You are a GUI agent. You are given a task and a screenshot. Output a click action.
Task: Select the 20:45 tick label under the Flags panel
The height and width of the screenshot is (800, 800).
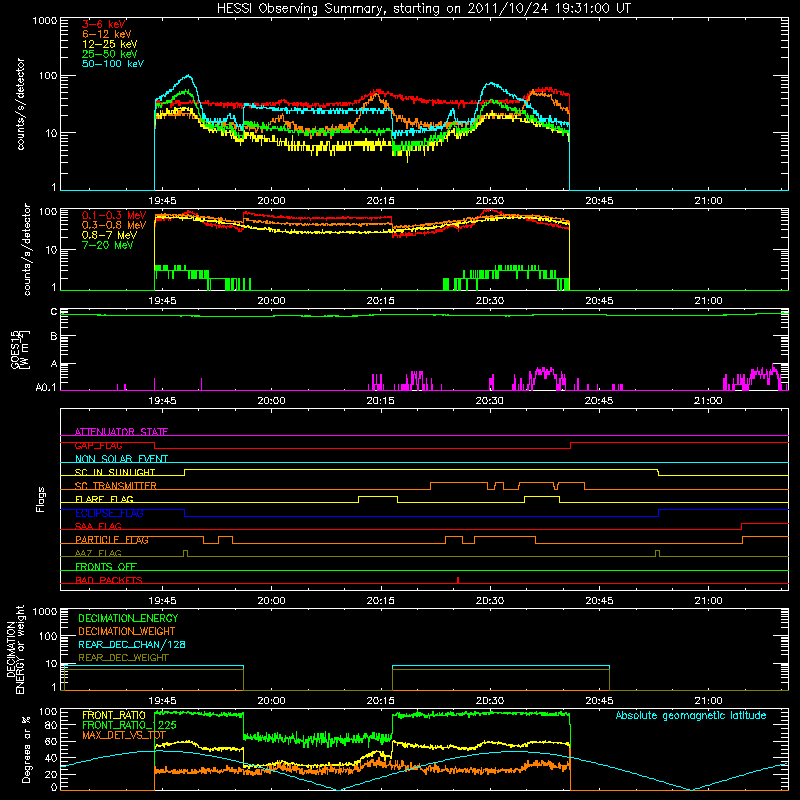click(x=599, y=601)
